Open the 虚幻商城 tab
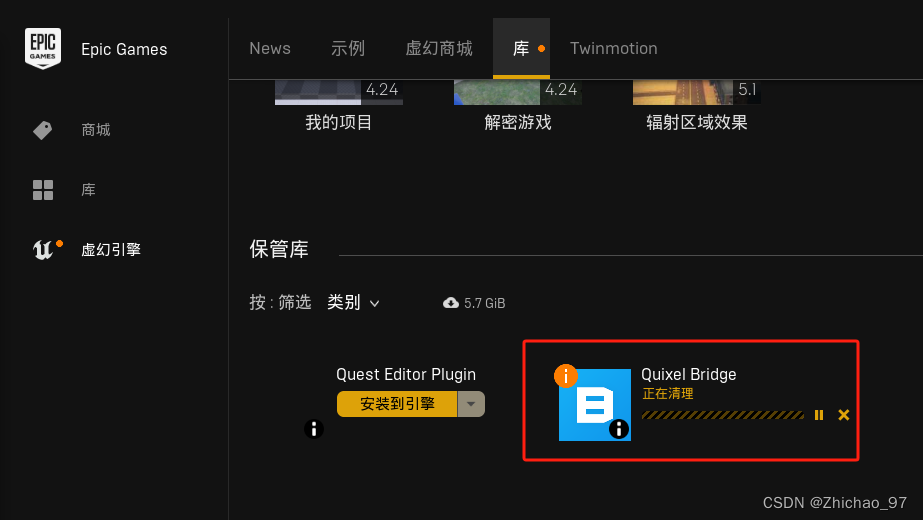The image size is (923, 520). (439, 48)
